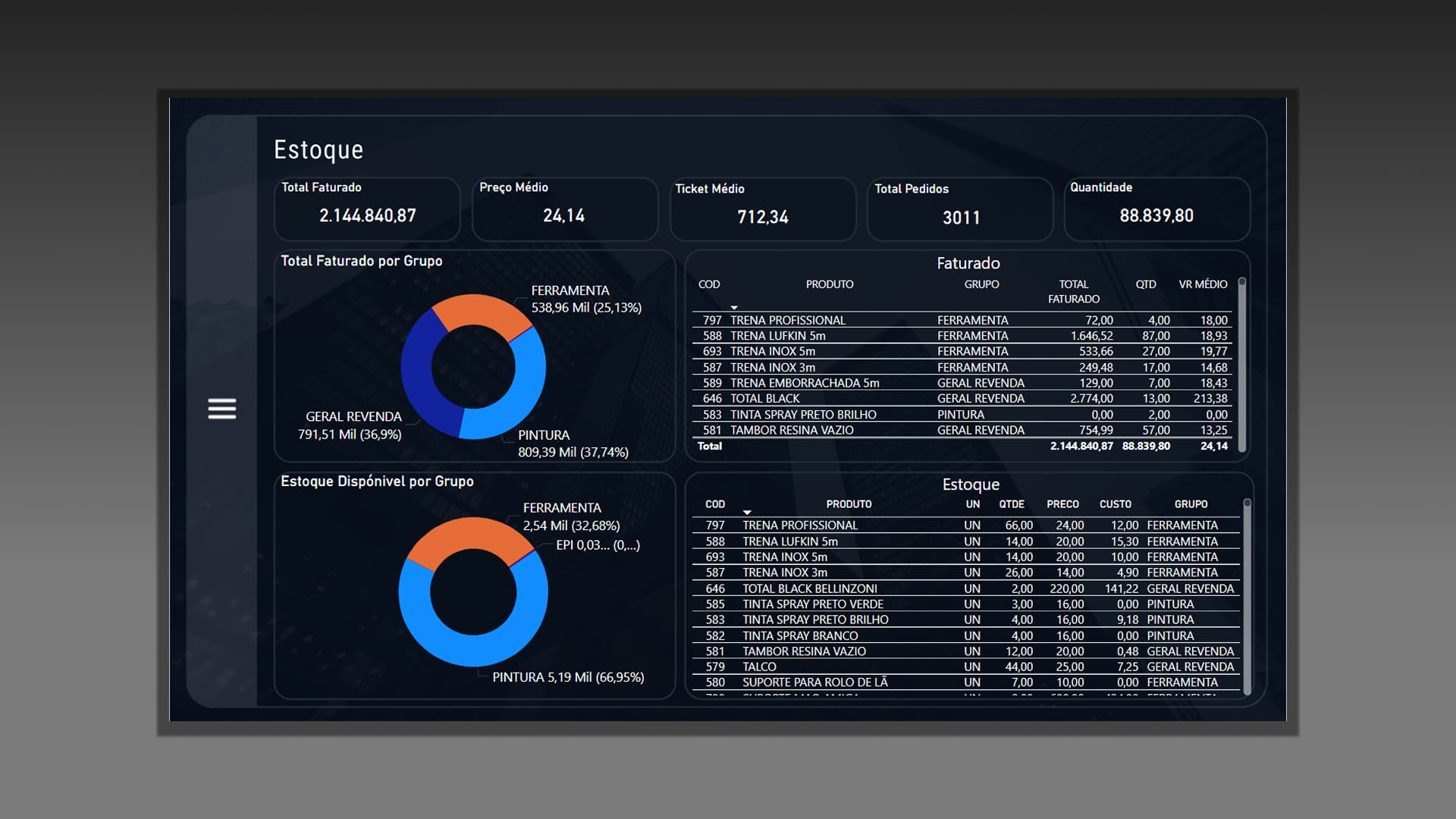Select TOTAL BLACK row in Faturado table

(x=962, y=398)
